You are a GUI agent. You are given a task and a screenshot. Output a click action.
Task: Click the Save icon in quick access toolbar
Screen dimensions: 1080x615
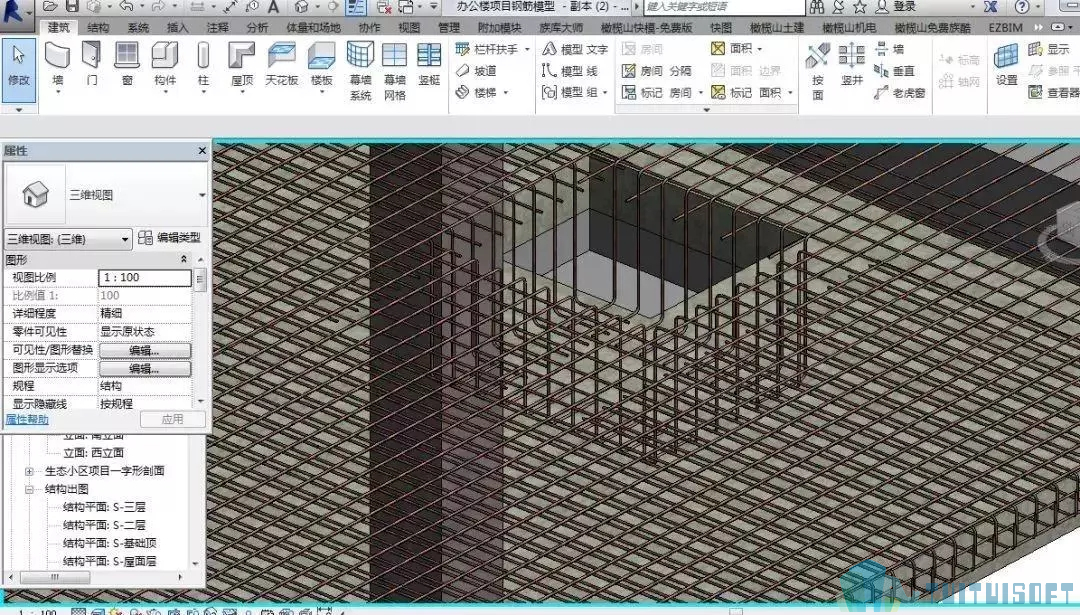tap(72, 6)
